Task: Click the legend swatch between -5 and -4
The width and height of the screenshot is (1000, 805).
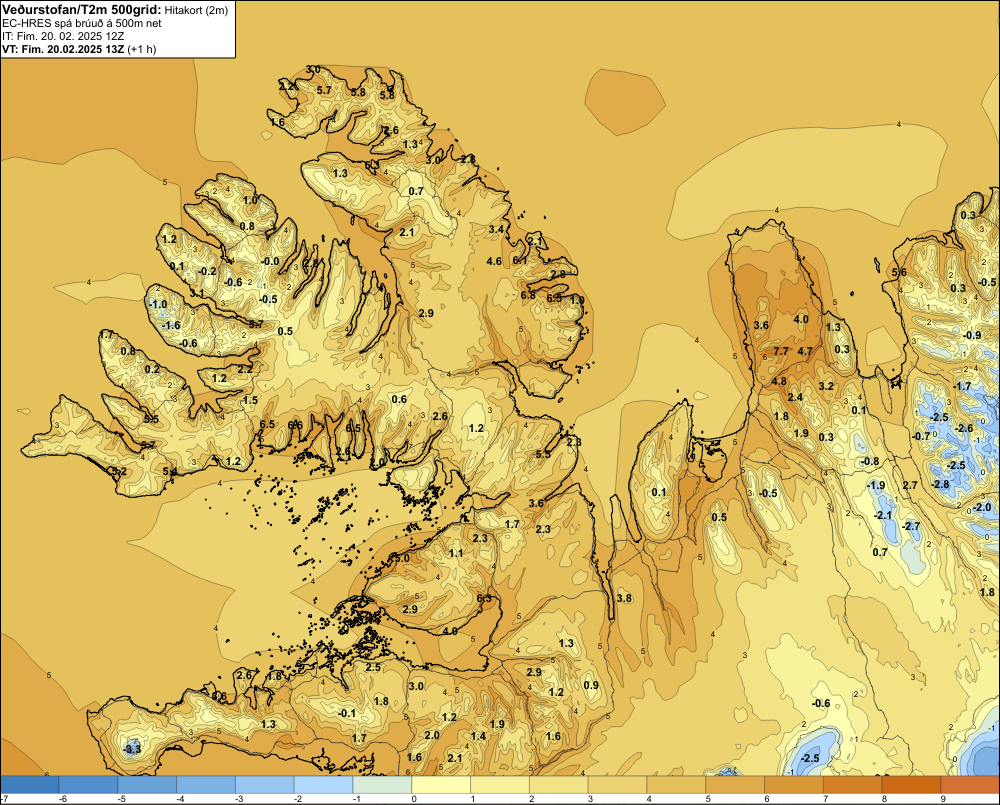Action: pyautogui.click(x=147, y=785)
